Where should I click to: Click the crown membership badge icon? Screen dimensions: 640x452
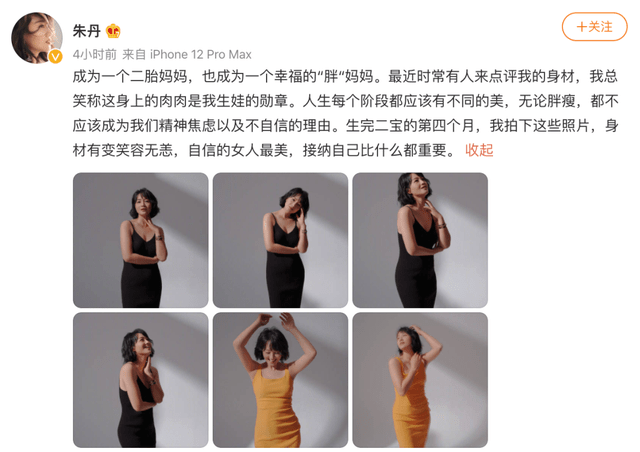pos(113,31)
